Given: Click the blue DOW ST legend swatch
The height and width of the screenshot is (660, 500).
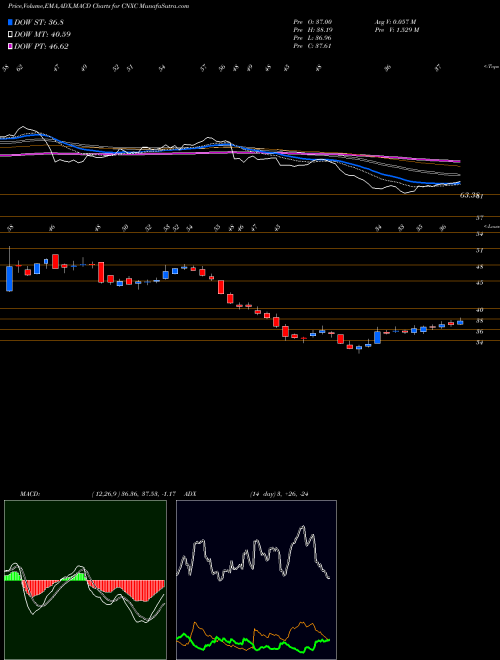Looking at the screenshot, I should point(10,22).
